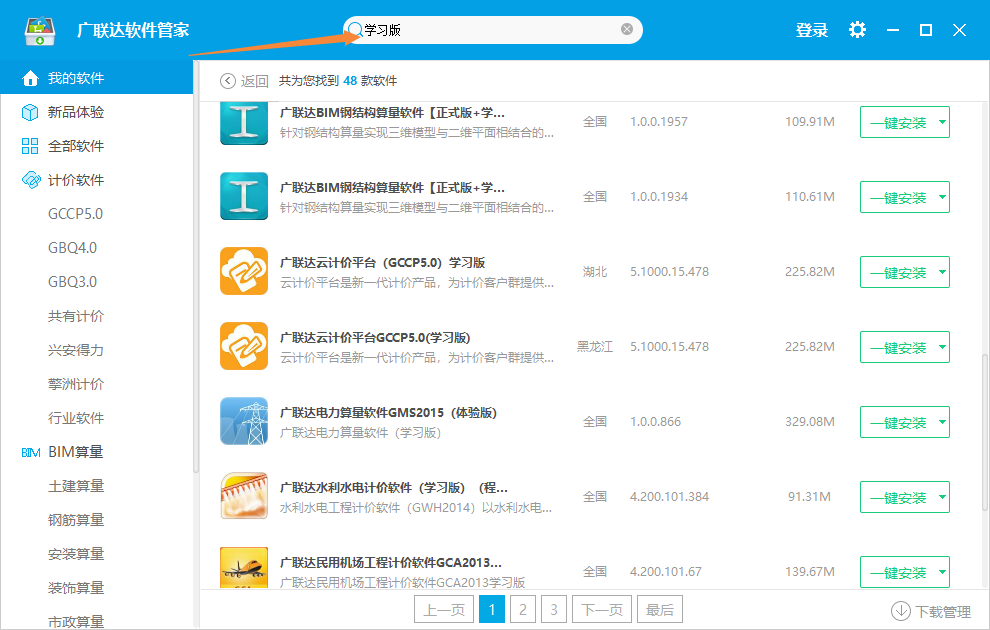Click BIM钢结构算量 1.0.0.1957 software icon
This screenshot has height=630, width=990.
click(x=244, y=122)
